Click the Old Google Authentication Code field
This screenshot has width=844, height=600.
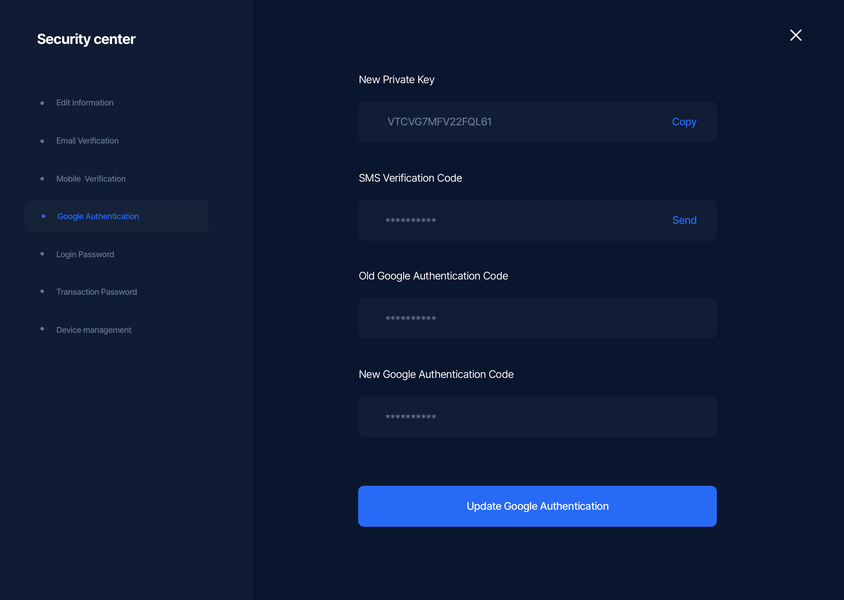(537, 318)
